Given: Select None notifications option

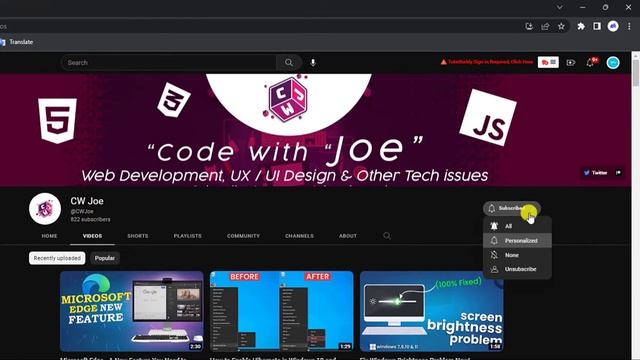Looking at the screenshot, I should pyautogui.click(x=517, y=255).
